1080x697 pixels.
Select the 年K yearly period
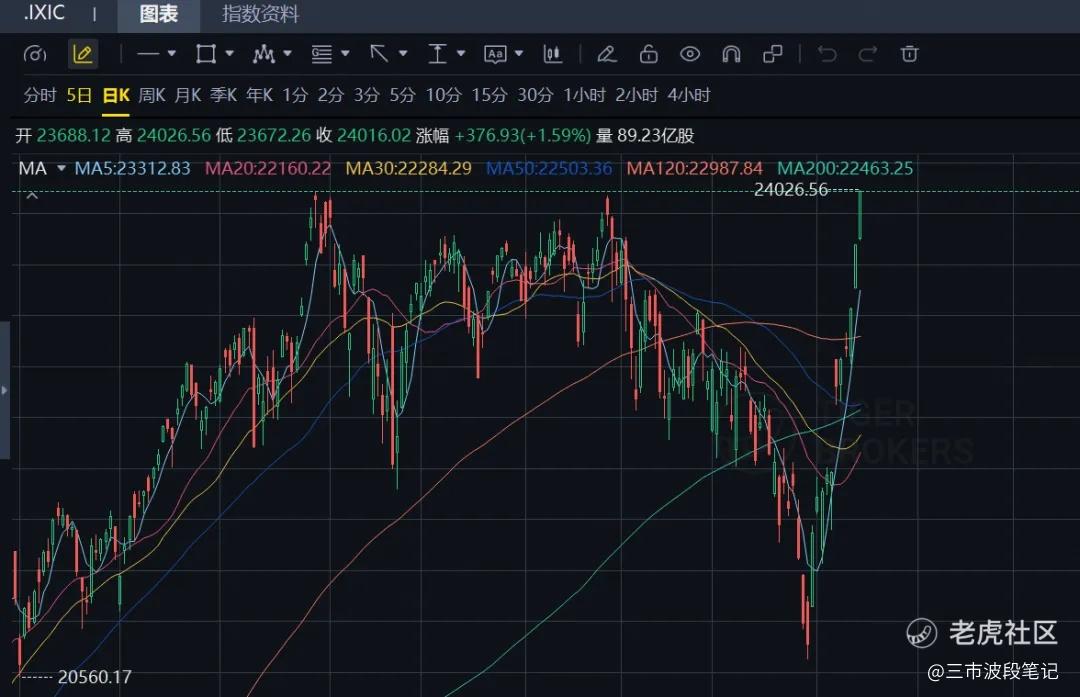point(260,95)
